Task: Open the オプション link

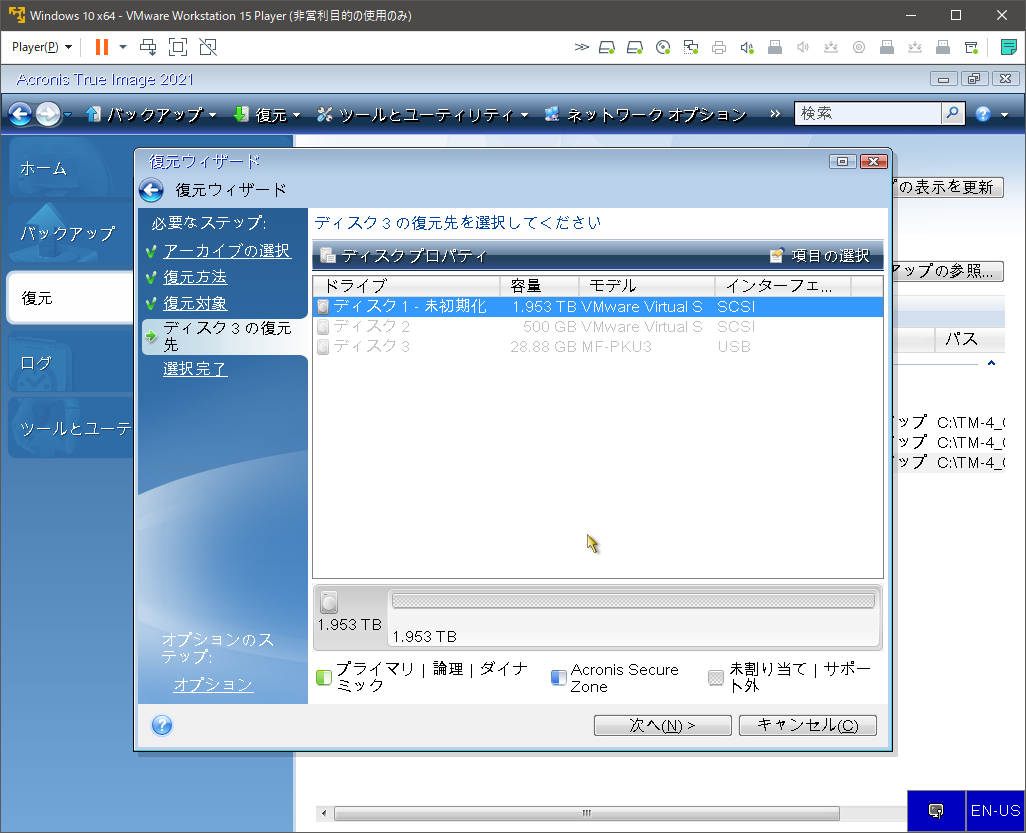Action: click(x=213, y=684)
